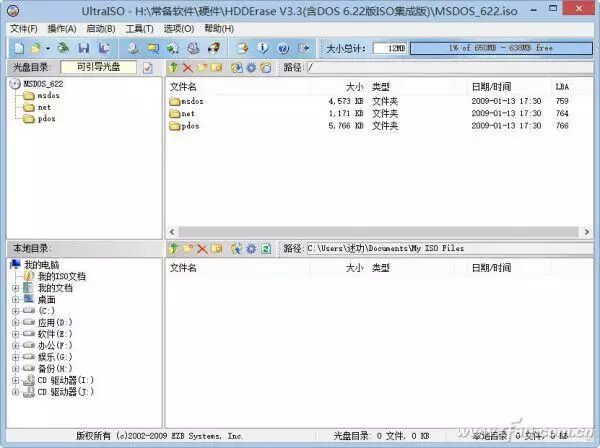Open the 文件(F) menu

(24, 29)
